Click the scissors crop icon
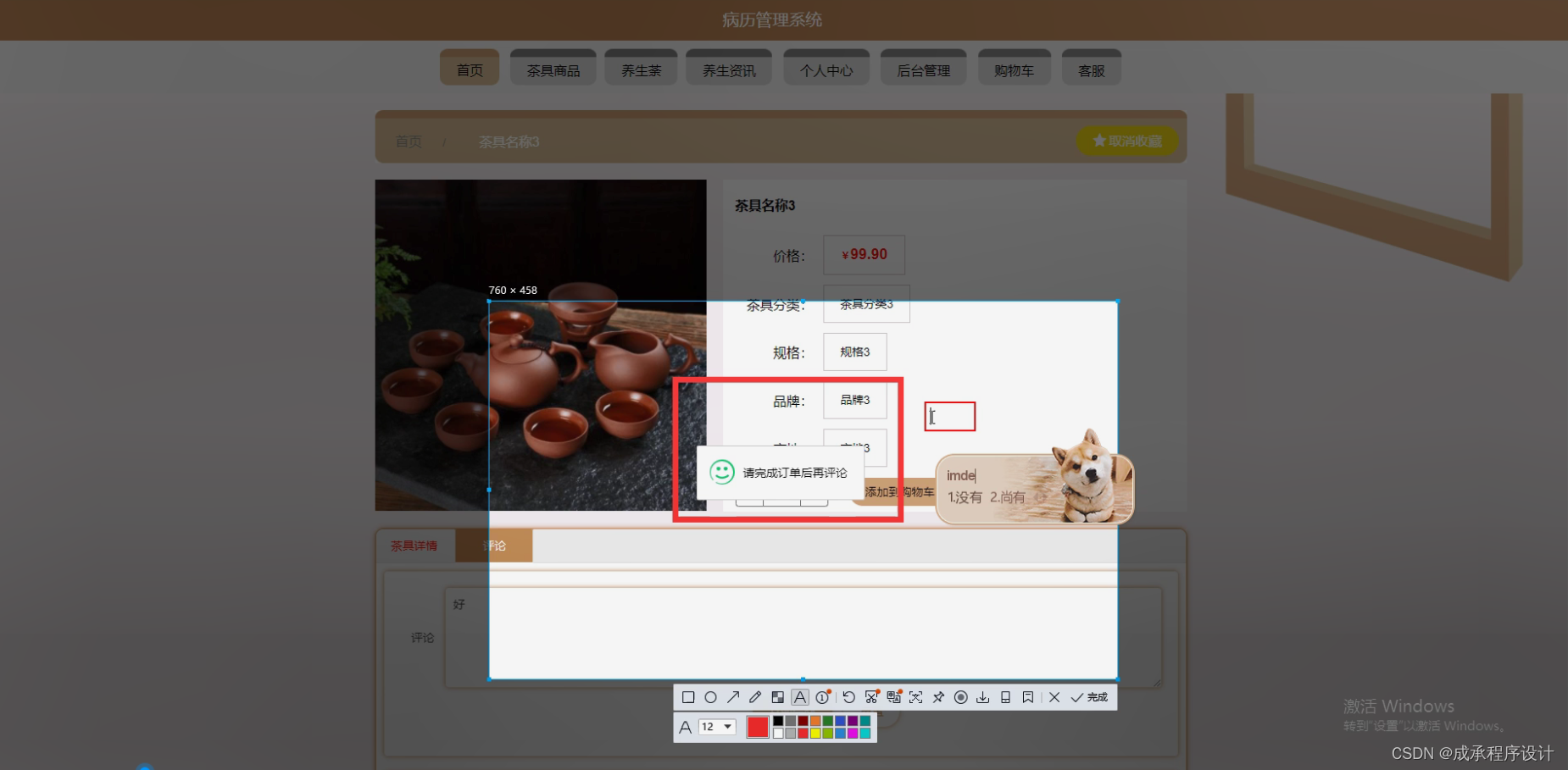 871,698
